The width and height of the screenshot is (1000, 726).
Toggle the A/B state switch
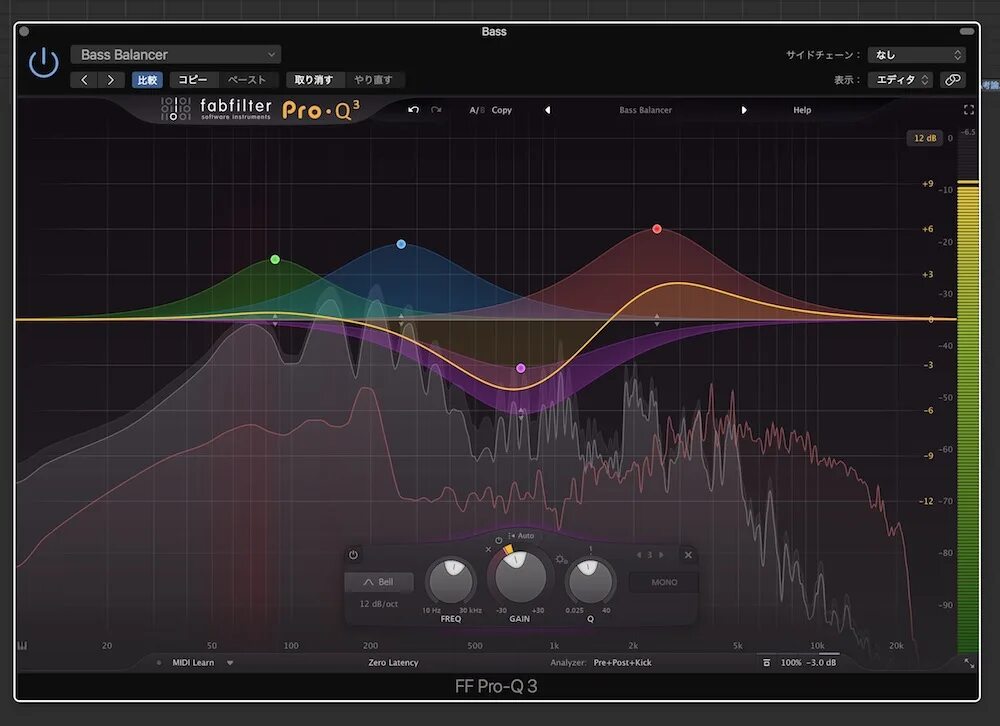(476, 110)
